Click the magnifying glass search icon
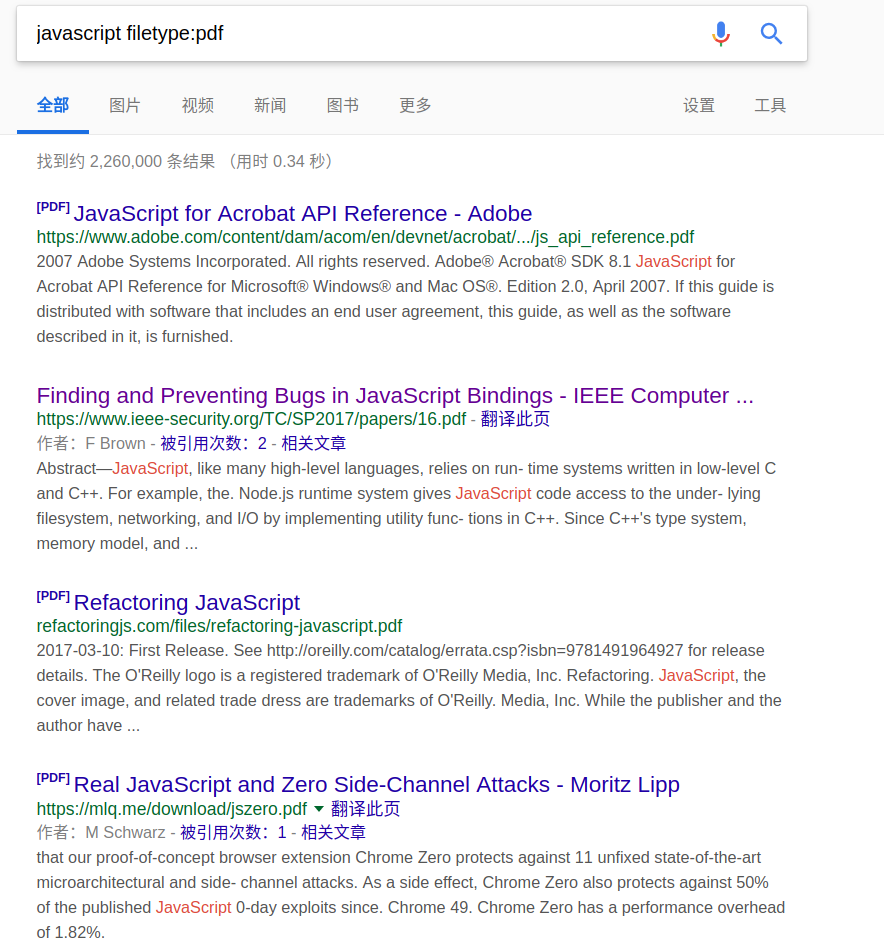 (x=771, y=34)
